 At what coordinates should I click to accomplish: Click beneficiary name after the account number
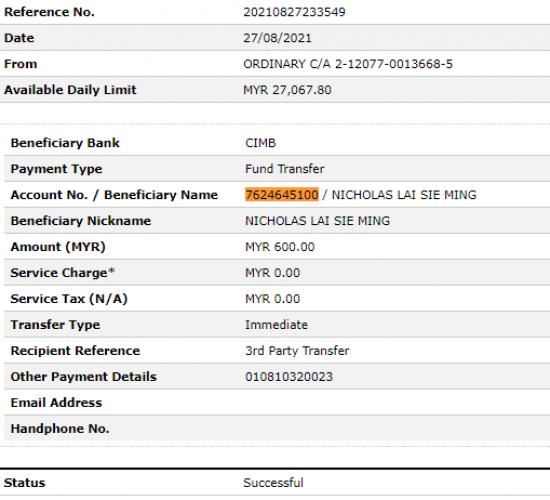404,195
